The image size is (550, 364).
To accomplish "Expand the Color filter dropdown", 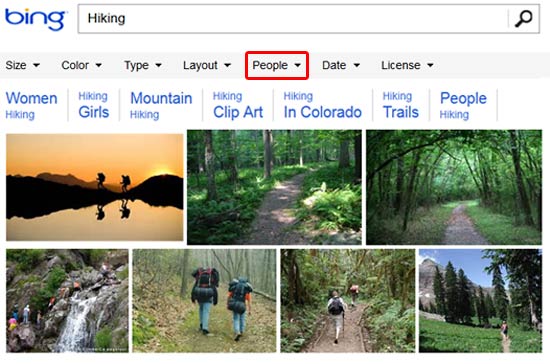I will pos(81,65).
